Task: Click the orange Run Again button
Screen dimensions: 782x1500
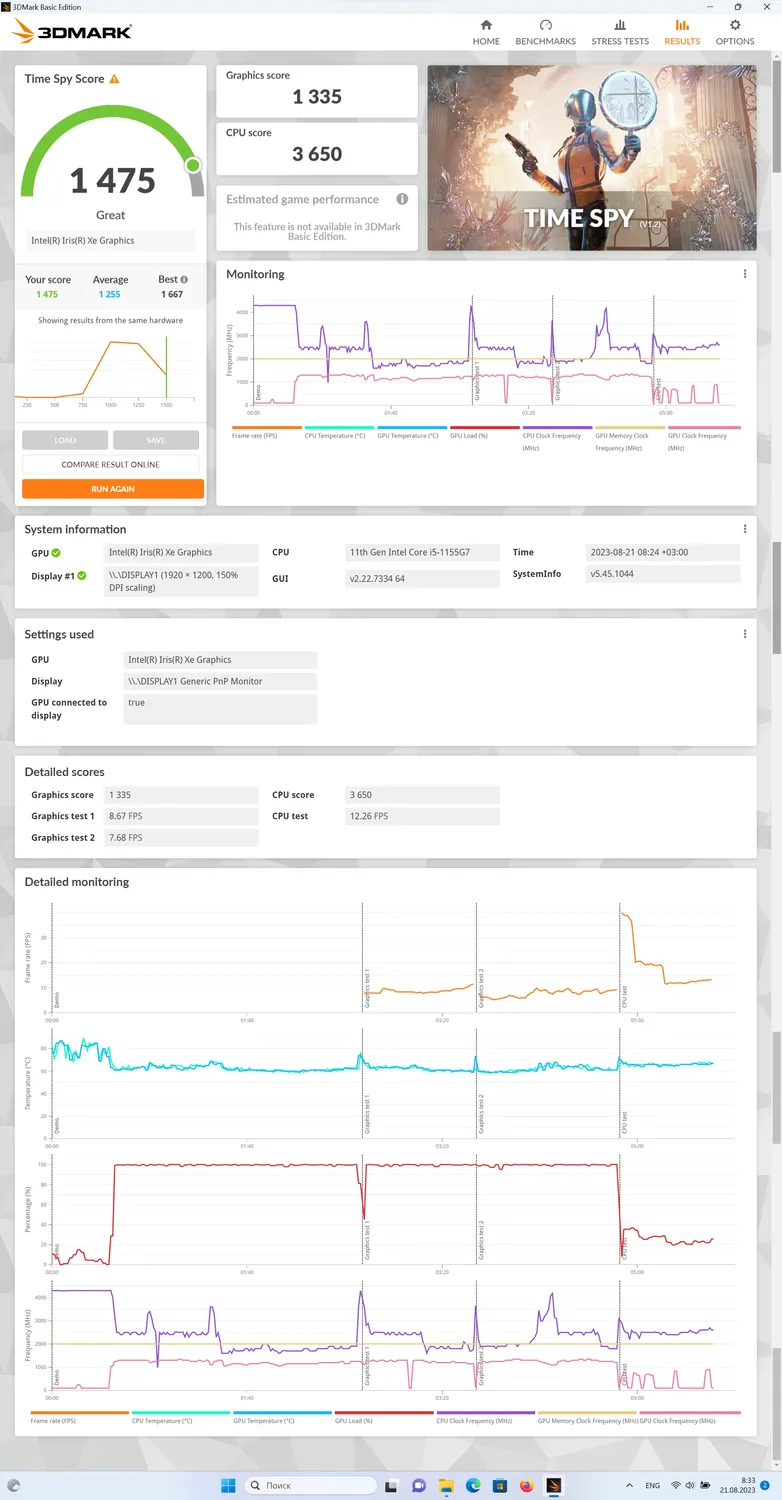Action: click(x=113, y=489)
